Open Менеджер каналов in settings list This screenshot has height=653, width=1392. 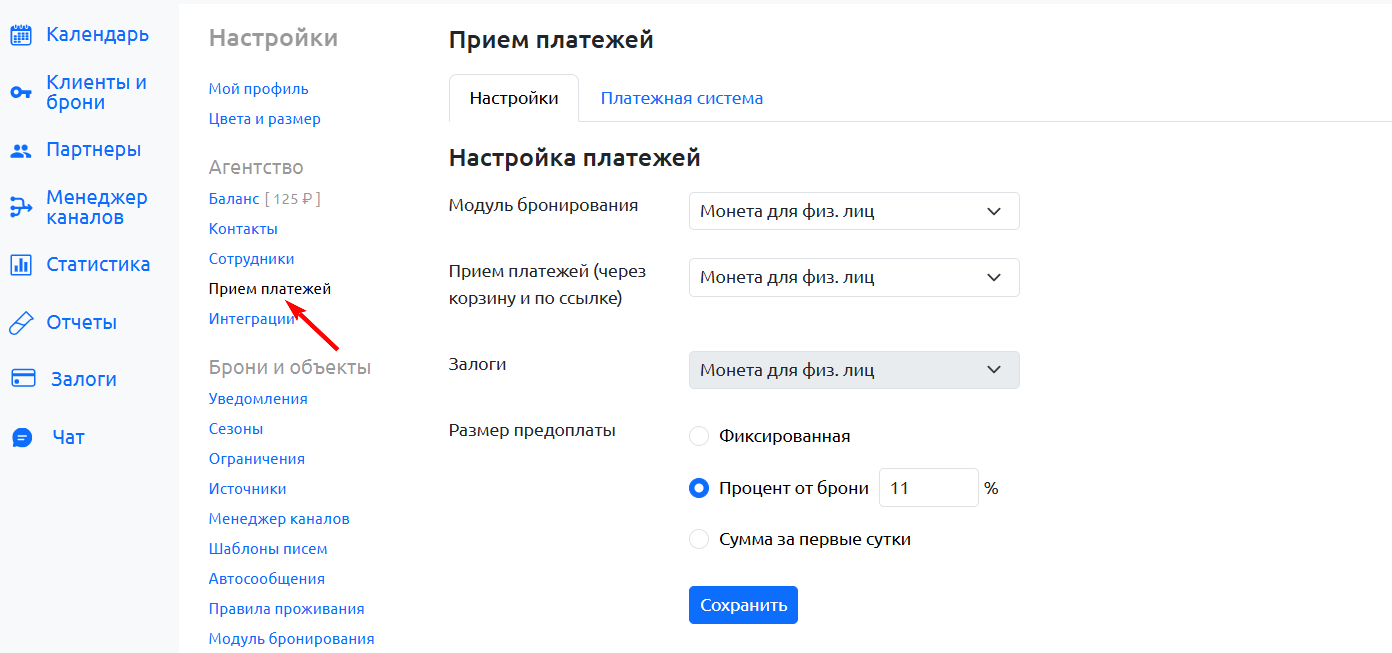point(279,519)
